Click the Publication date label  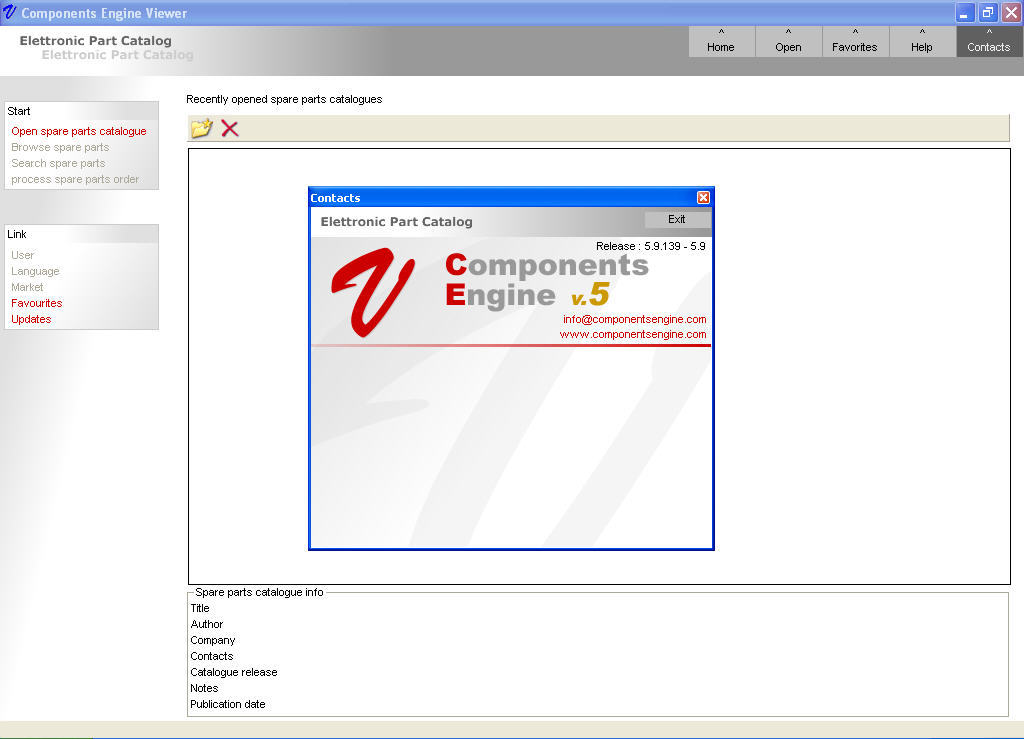point(228,704)
